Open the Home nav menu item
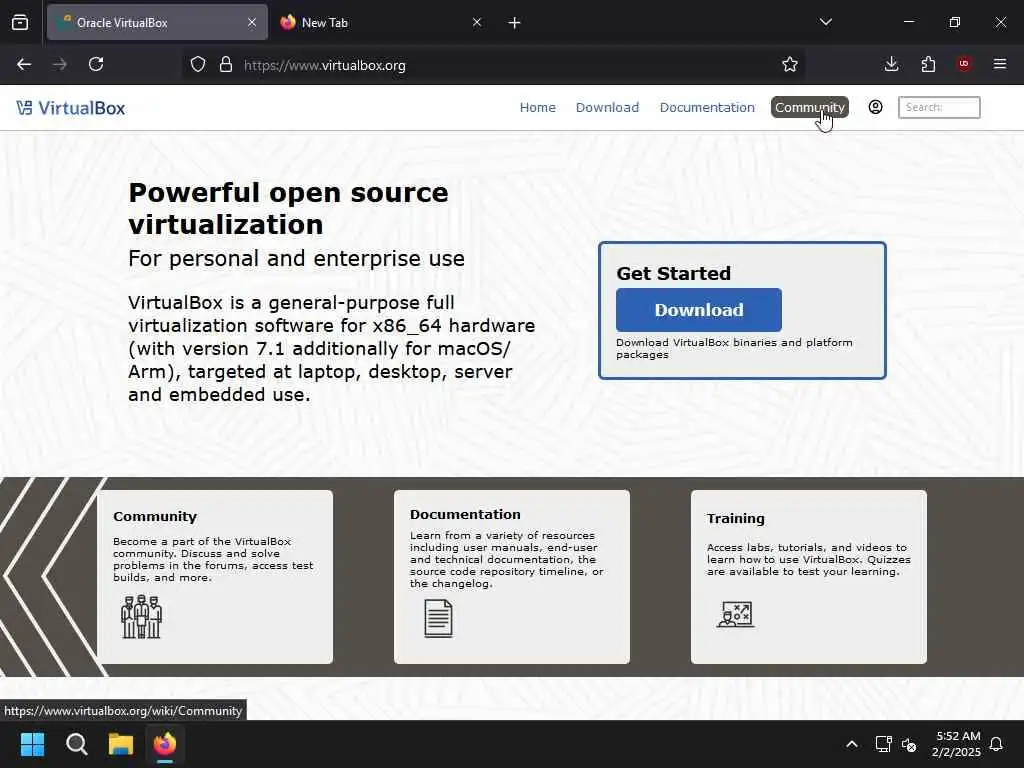The height and width of the screenshot is (768, 1024). [x=537, y=107]
